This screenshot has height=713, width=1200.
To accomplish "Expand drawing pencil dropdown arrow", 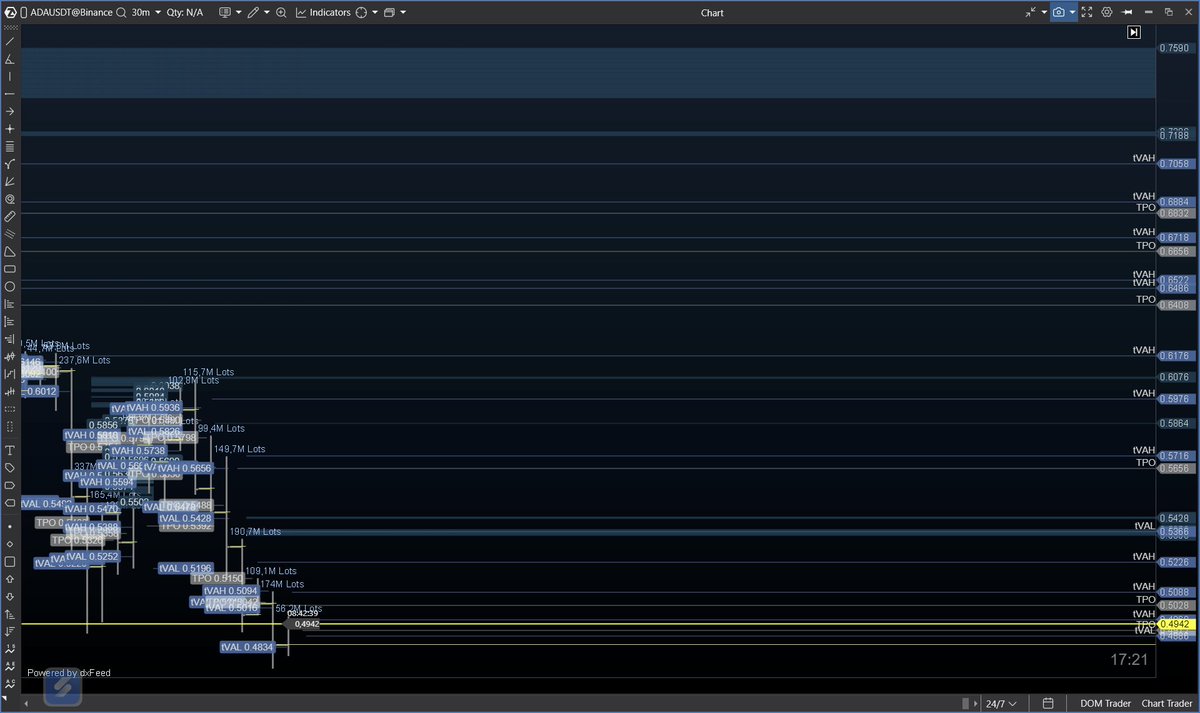I will [267, 13].
